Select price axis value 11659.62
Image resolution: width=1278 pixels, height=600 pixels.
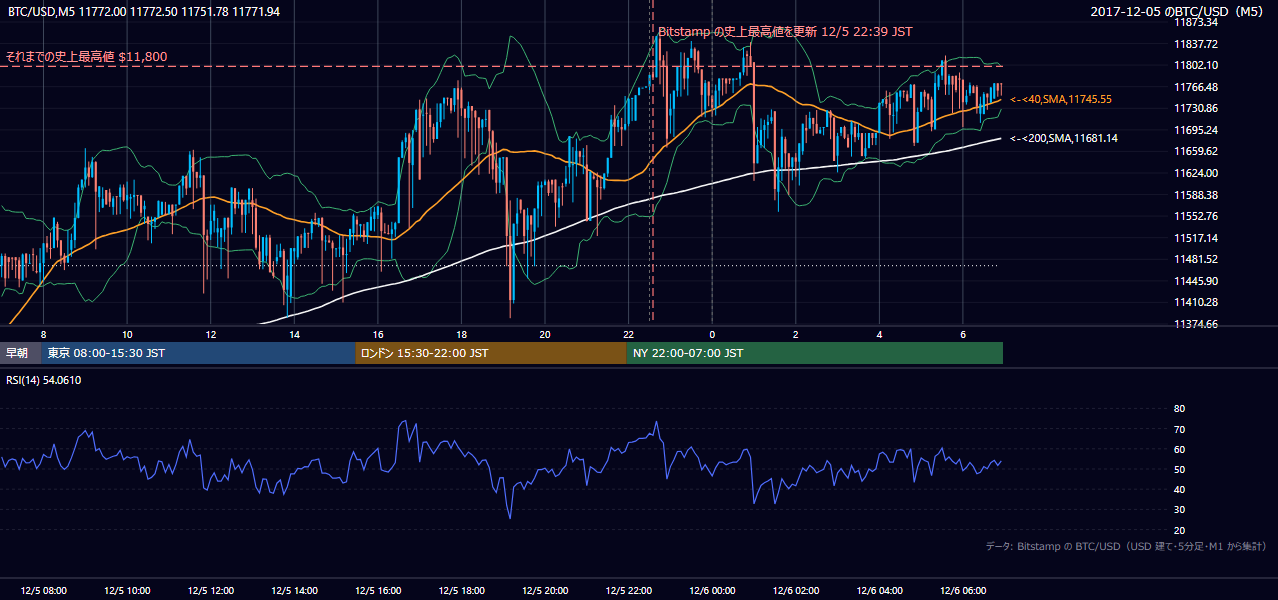pyautogui.click(x=1195, y=151)
